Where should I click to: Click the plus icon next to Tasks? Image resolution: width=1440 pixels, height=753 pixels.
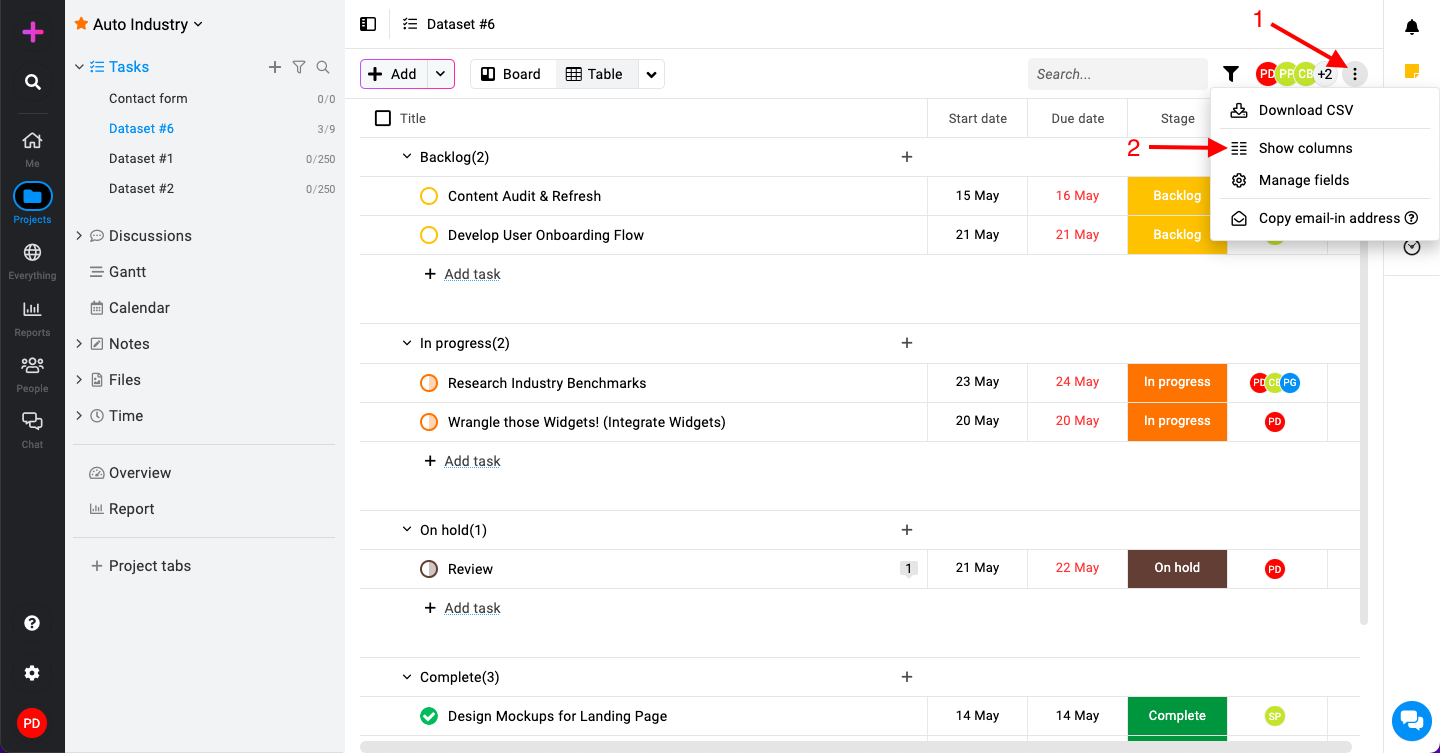[275, 67]
